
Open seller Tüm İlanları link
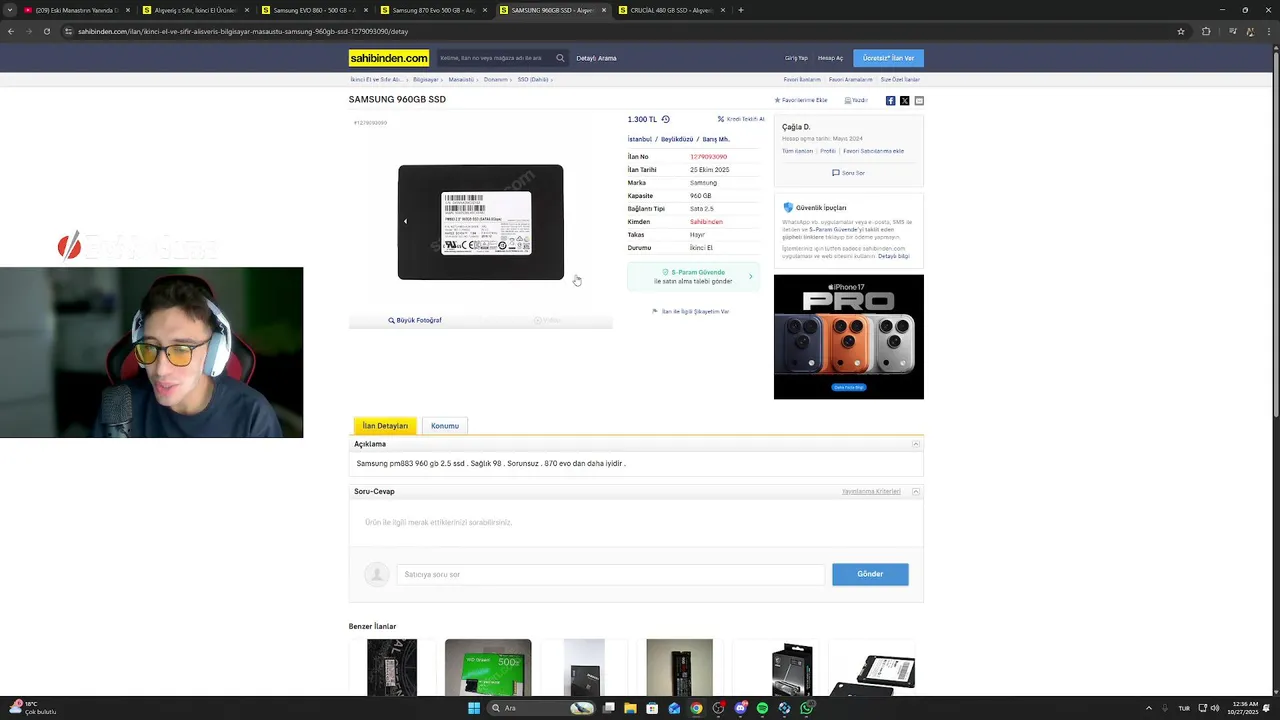click(x=797, y=151)
